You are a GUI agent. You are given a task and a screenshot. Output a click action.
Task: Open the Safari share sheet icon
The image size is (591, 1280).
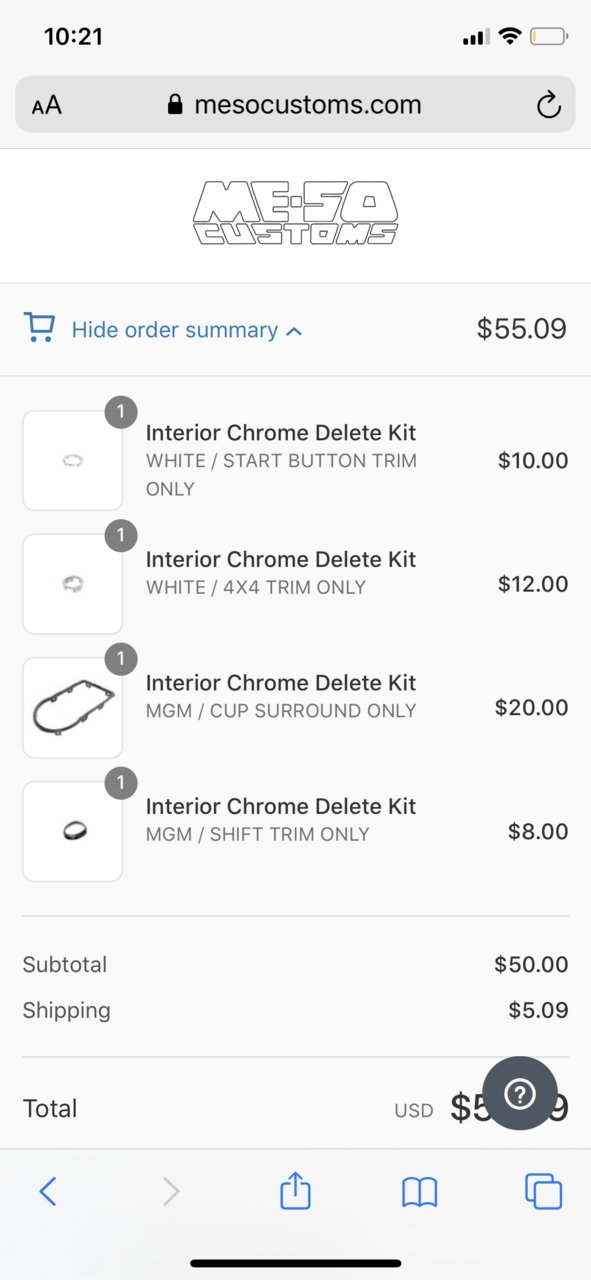tap(295, 1190)
